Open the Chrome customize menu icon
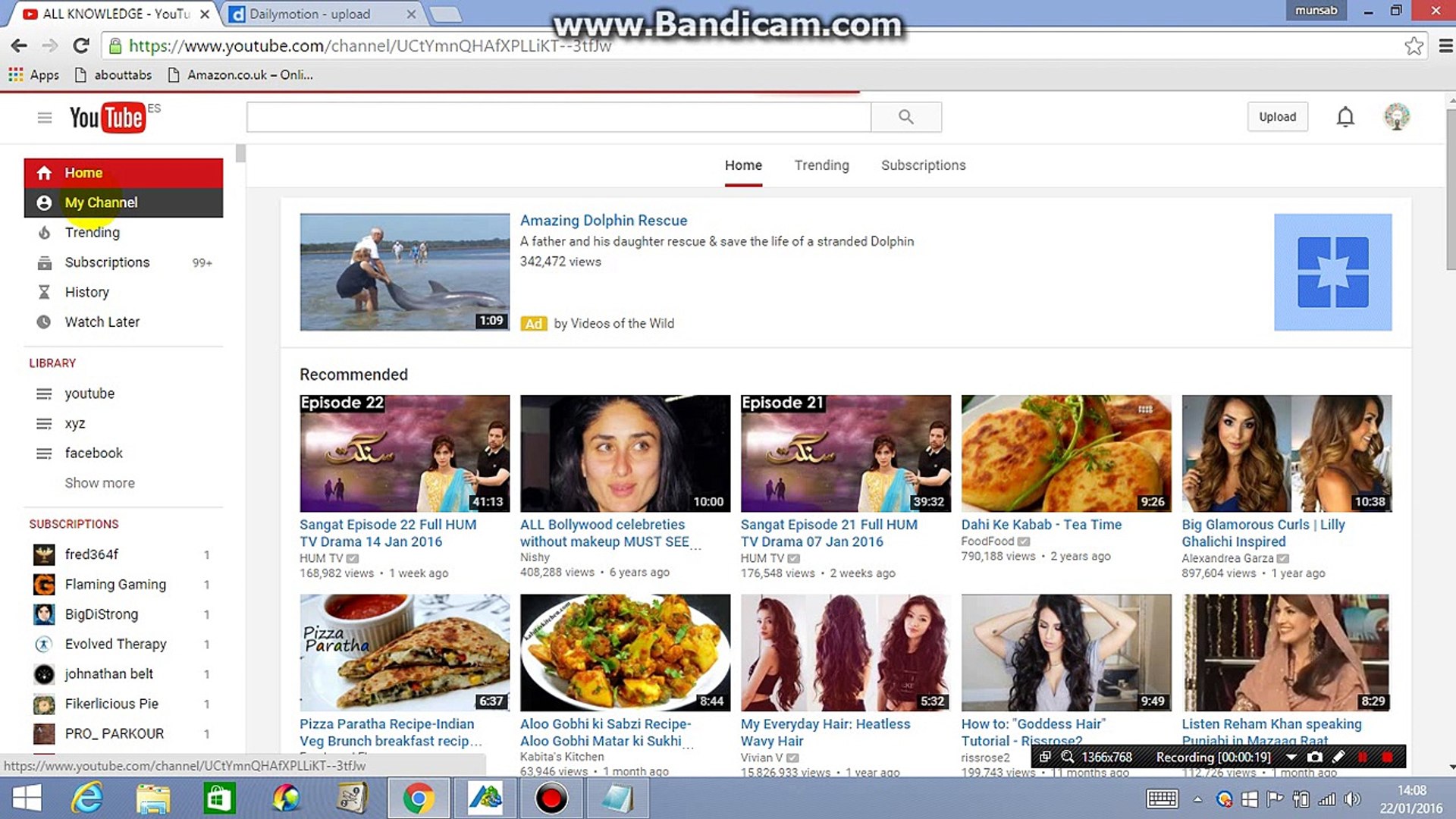The height and width of the screenshot is (819, 1456). 1445,45
